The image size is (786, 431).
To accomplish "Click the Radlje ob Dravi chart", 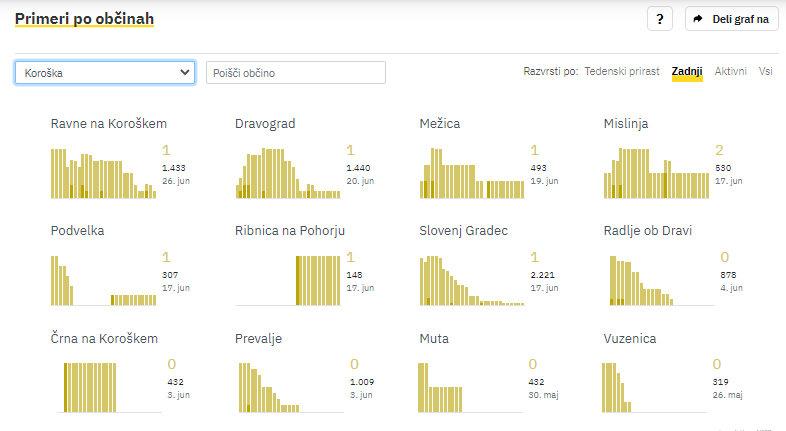I will click(x=656, y=279).
